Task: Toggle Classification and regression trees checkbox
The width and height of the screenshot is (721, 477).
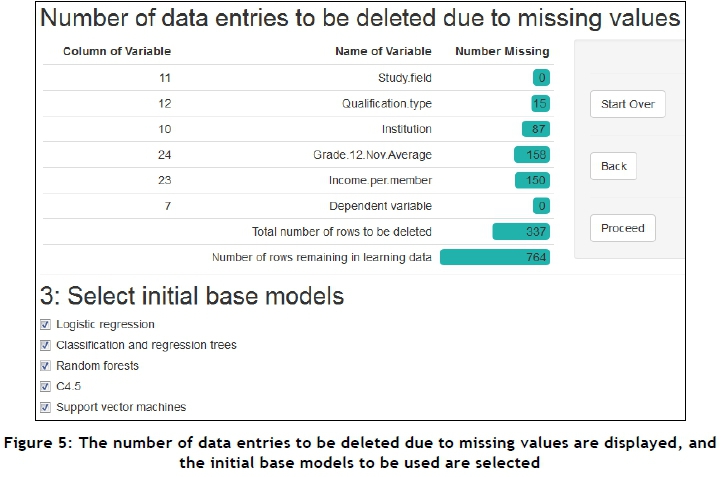Action: pos(45,345)
